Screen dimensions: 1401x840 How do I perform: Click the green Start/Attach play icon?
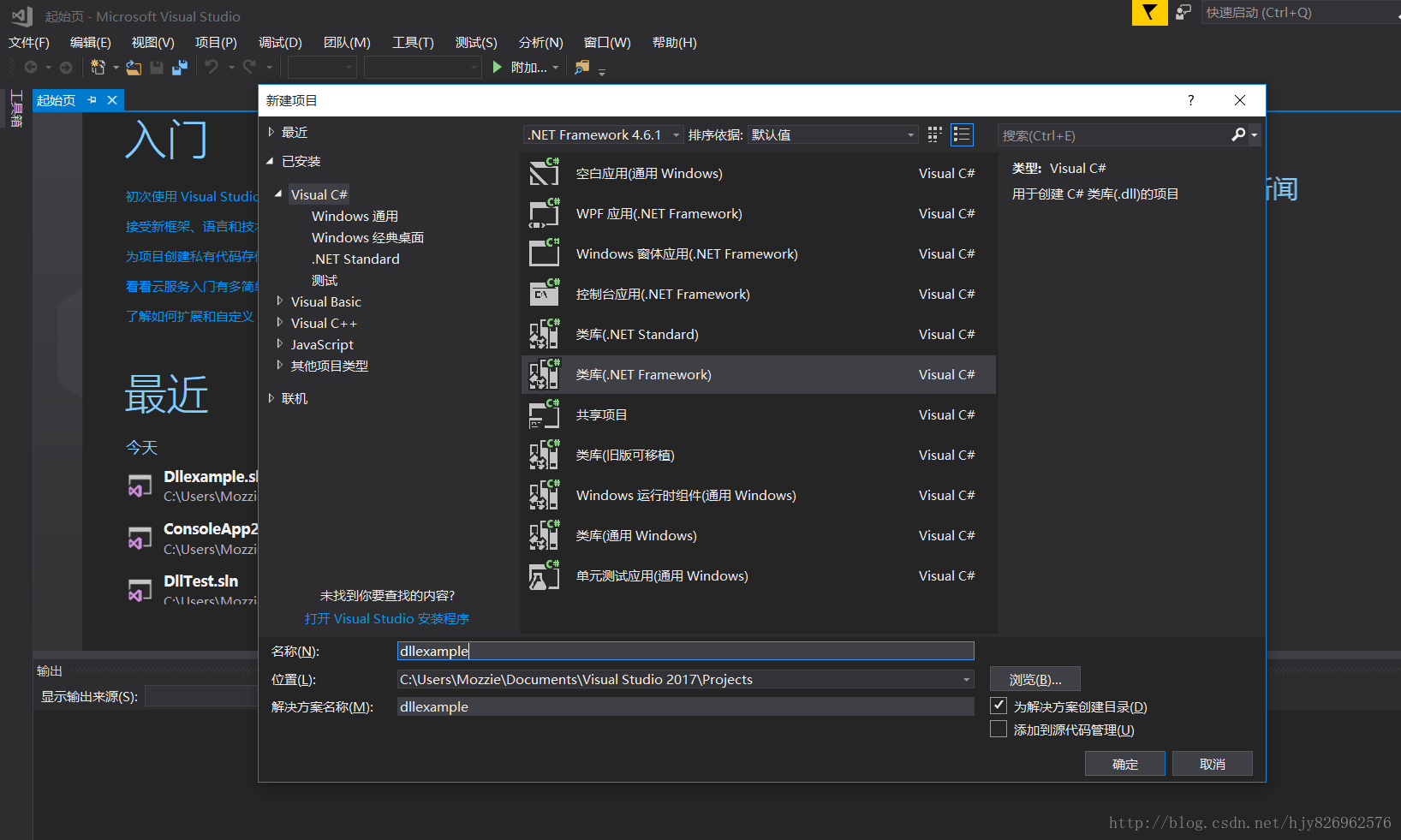point(497,67)
